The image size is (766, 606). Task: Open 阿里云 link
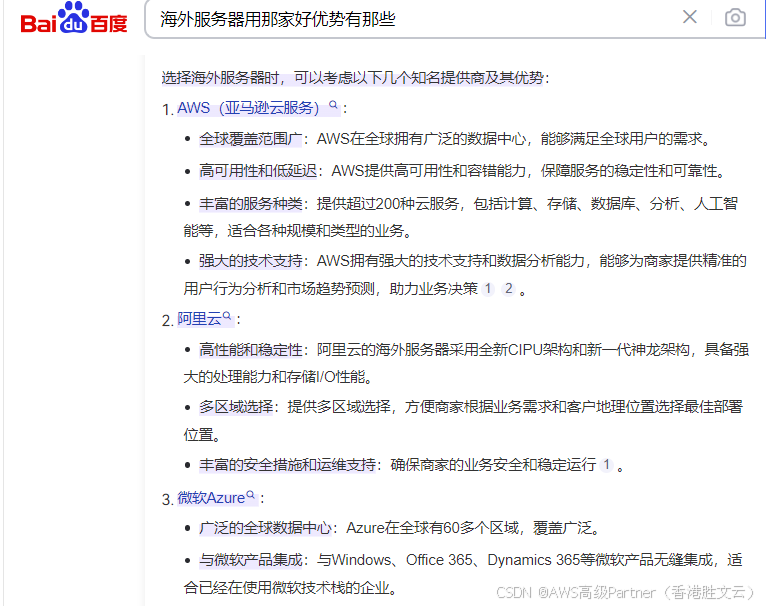[x=199, y=319]
